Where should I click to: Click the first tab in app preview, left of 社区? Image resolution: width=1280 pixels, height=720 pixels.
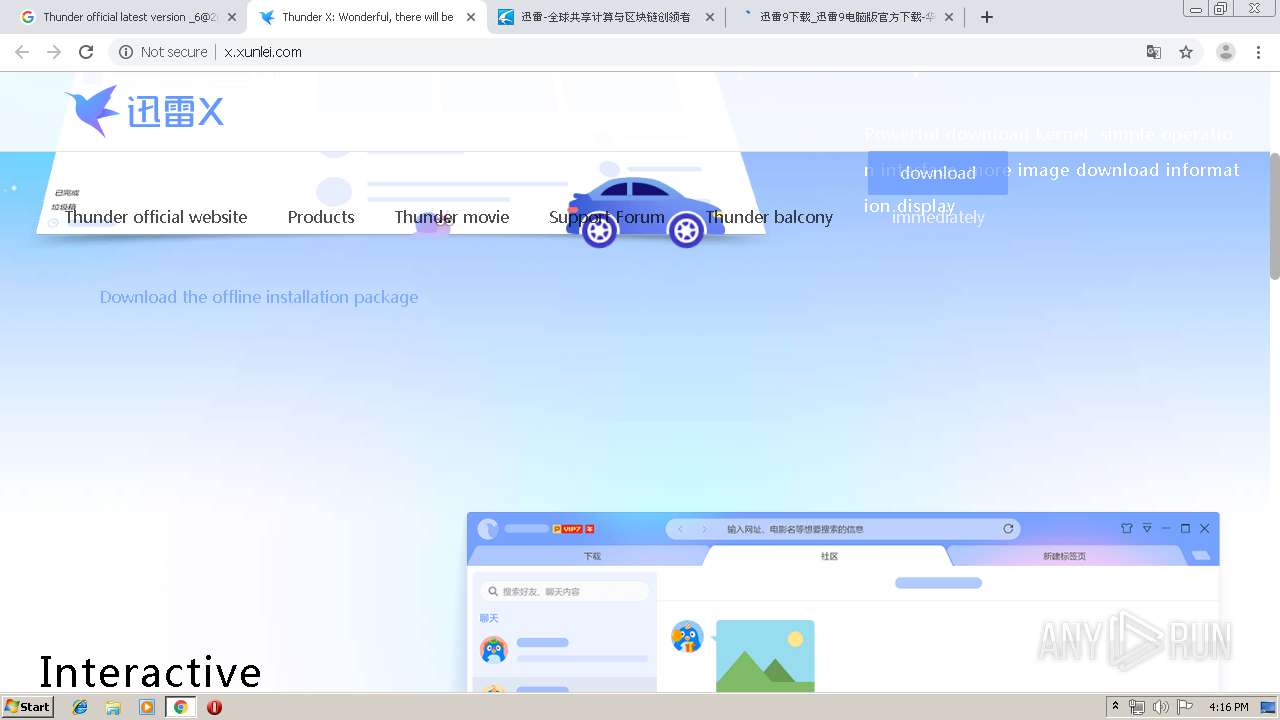(592, 556)
